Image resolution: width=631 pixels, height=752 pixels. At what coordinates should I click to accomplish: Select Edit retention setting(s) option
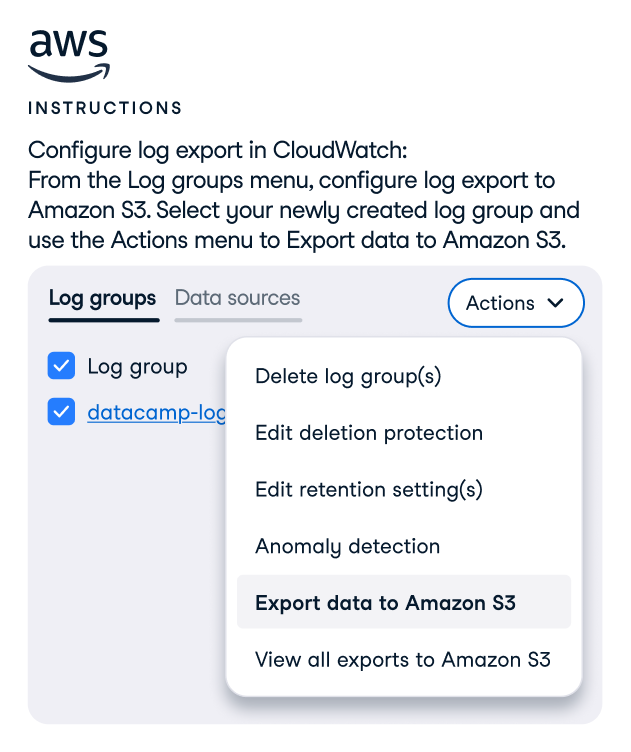tap(369, 490)
